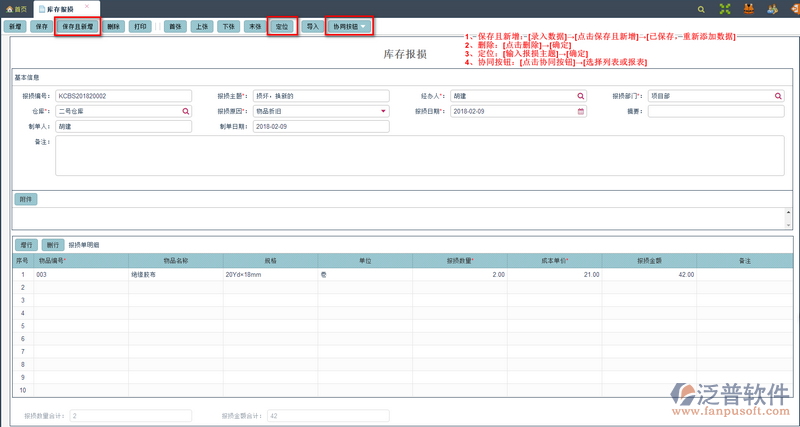
Task: Close the 库存报损 tab
Action: pyautogui.click(x=87, y=6)
